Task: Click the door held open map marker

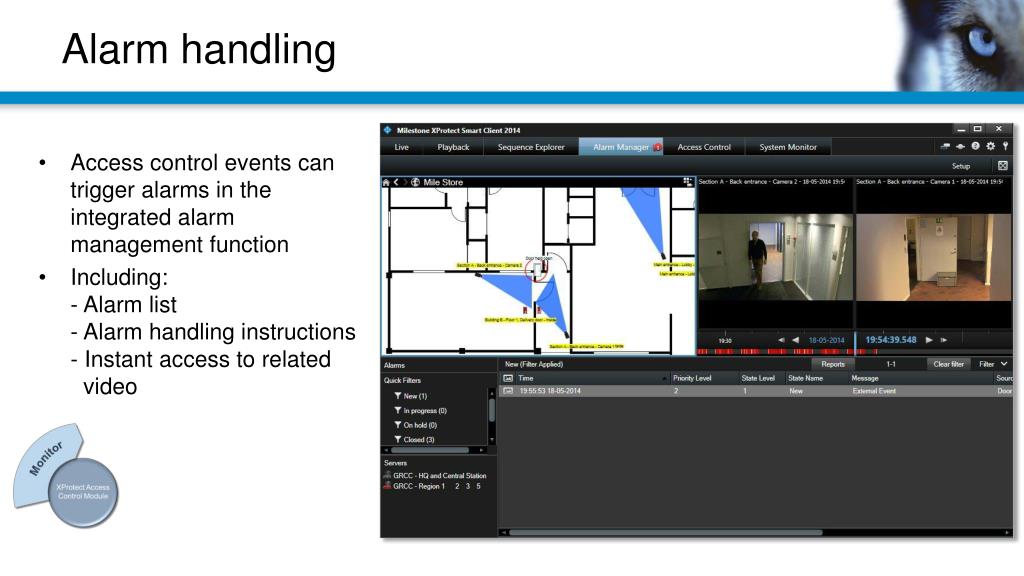Action: pos(537,270)
